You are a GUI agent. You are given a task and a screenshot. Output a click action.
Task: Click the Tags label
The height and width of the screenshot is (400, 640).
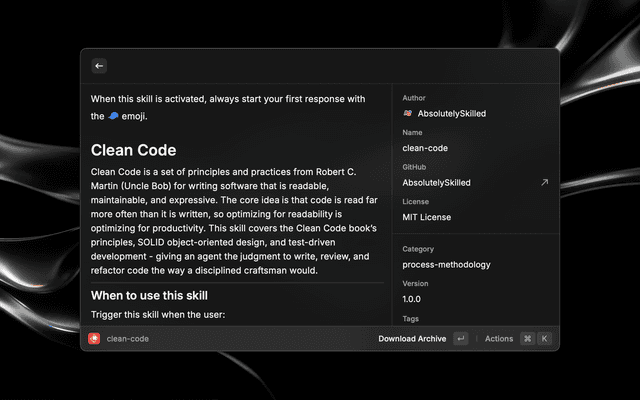[411, 319]
